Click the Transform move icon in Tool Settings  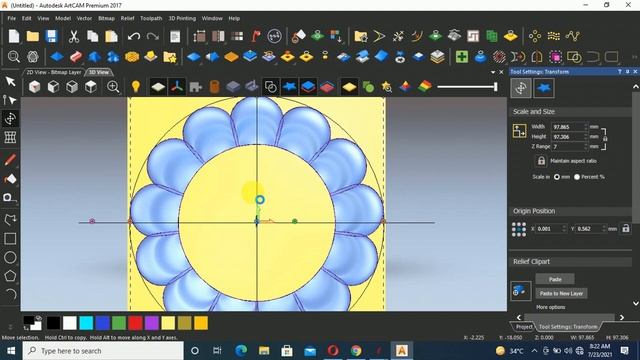[521, 88]
